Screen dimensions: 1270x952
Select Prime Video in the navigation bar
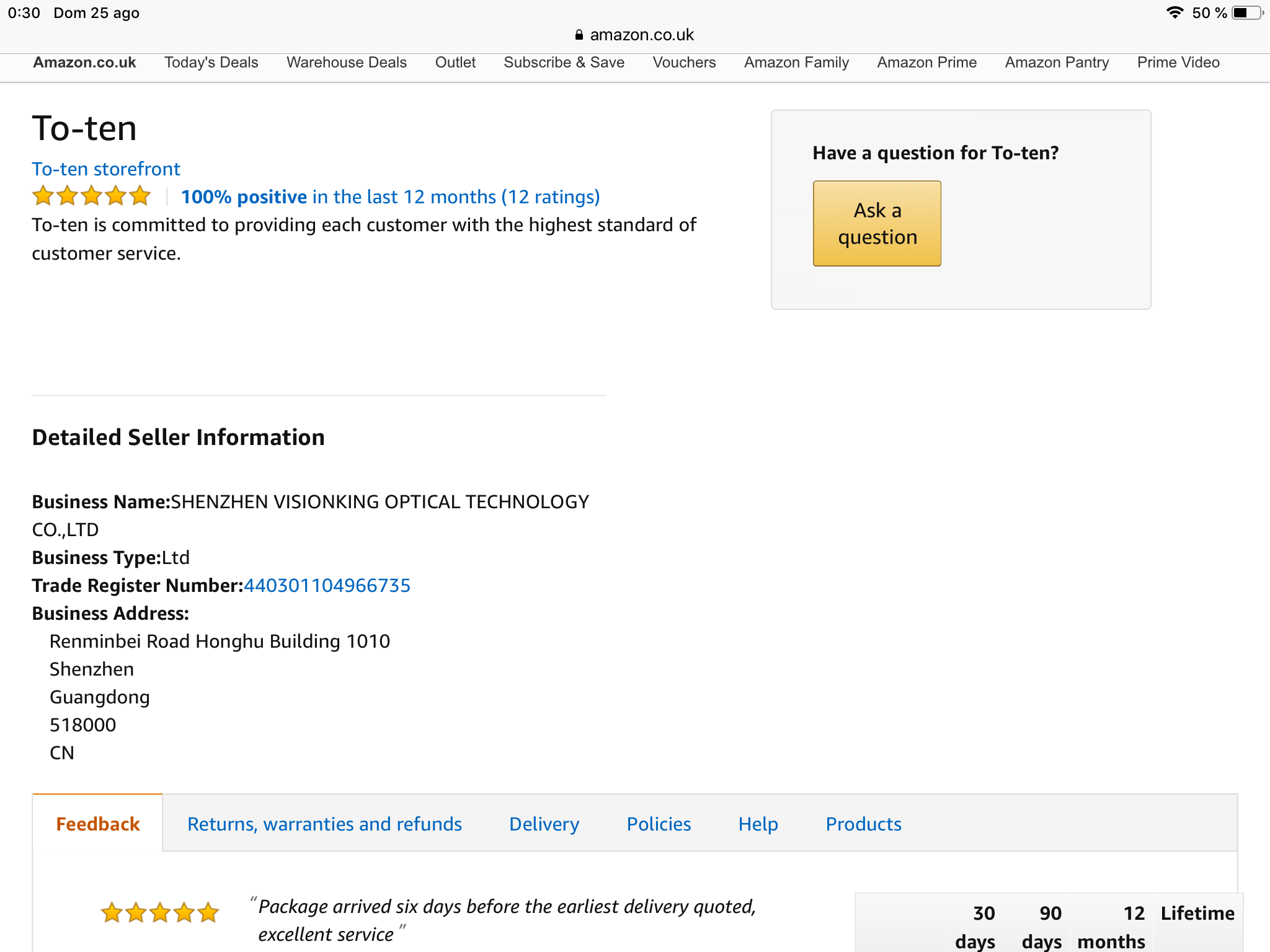pyautogui.click(x=1178, y=63)
